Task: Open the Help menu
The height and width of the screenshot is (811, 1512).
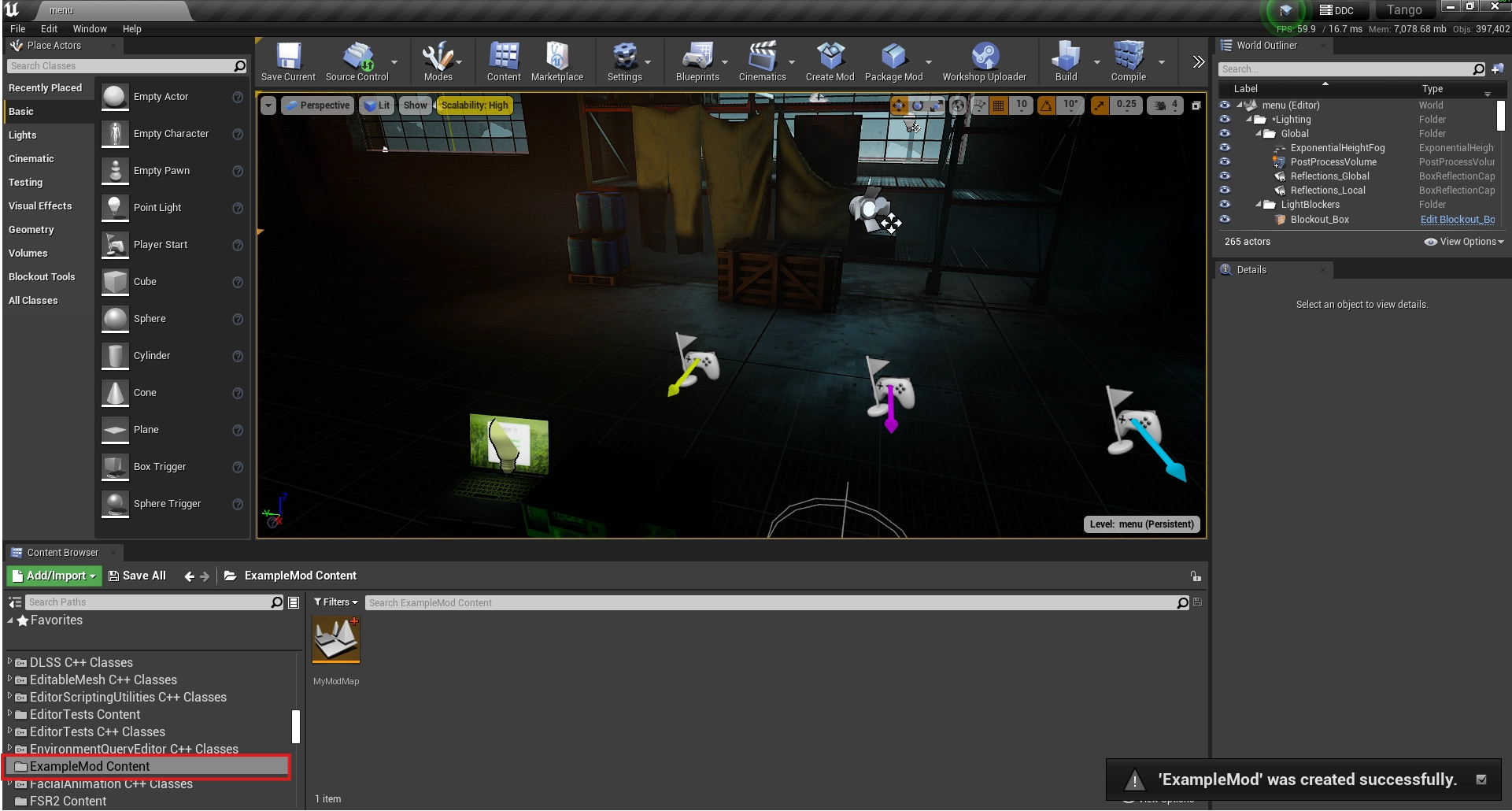Action: click(x=131, y=28)
